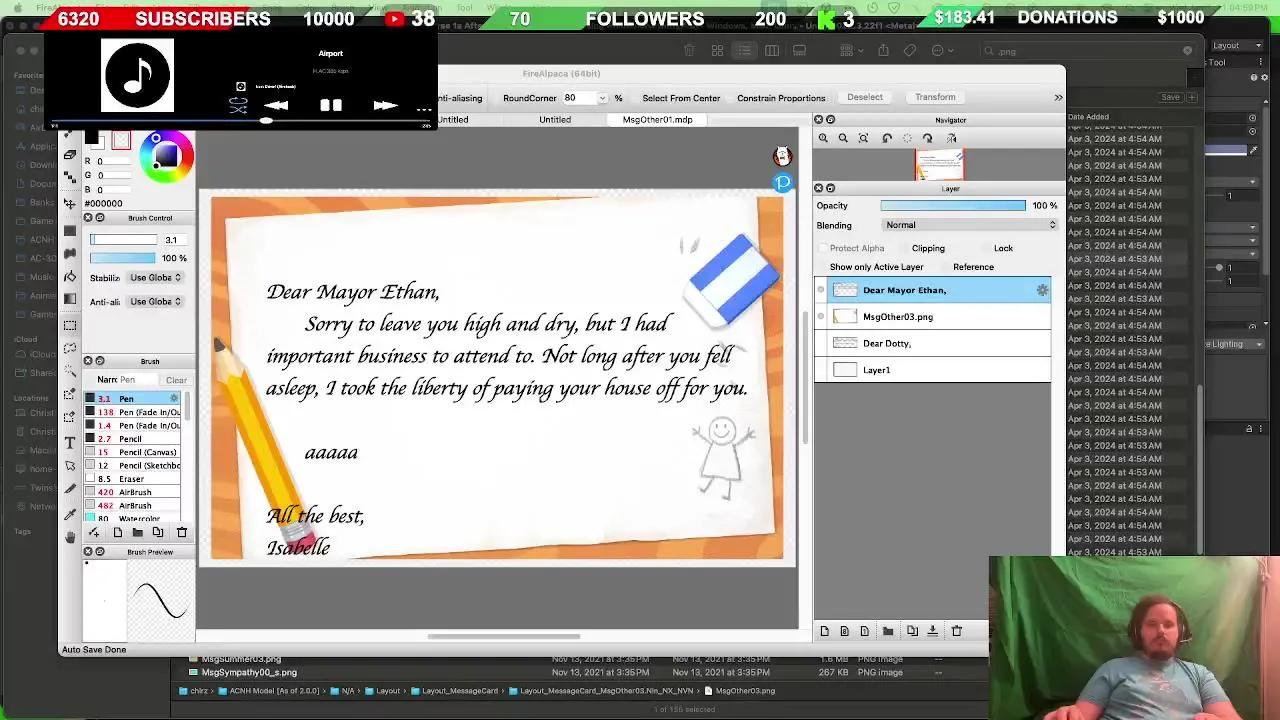Open Layout dropdown in right background panel
This screenshot has width=1280, height=720.
(1238, 45)
